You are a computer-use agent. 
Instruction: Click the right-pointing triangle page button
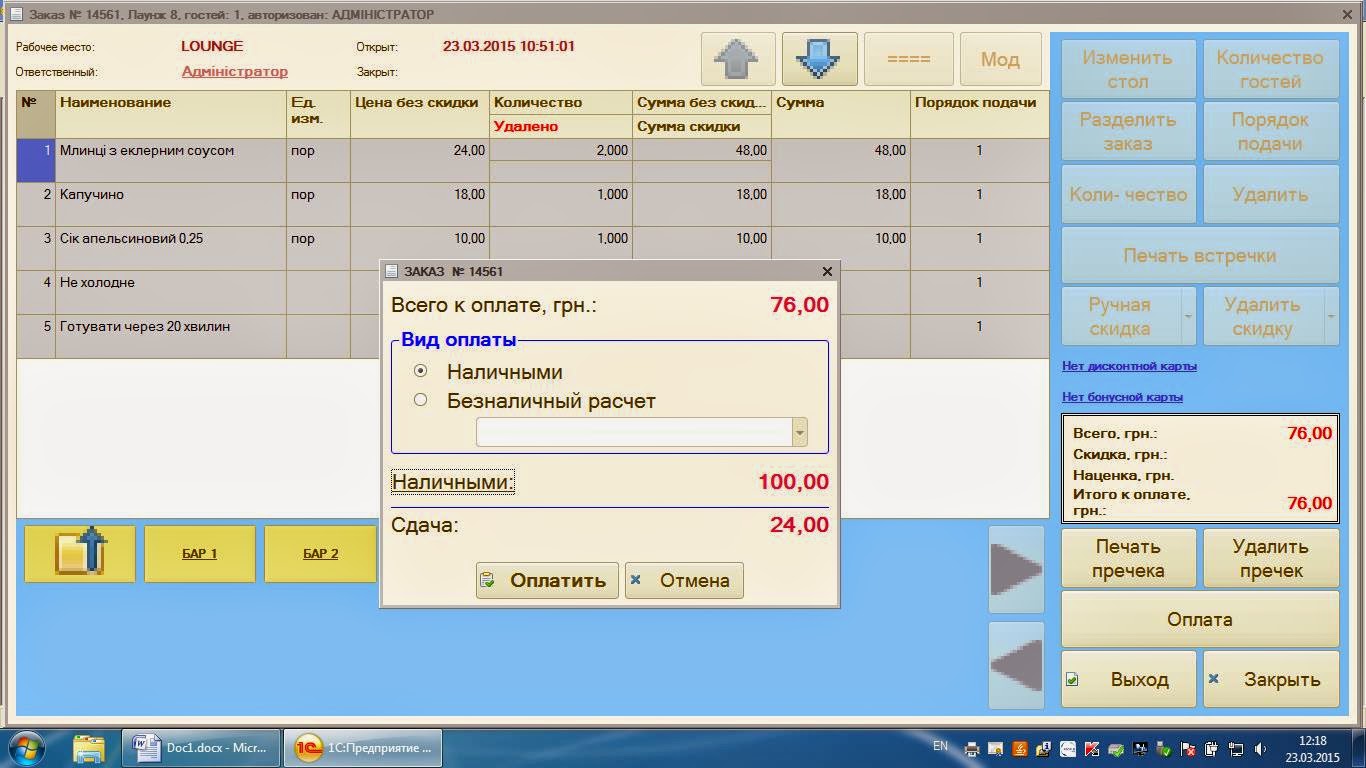[1016, 569]
